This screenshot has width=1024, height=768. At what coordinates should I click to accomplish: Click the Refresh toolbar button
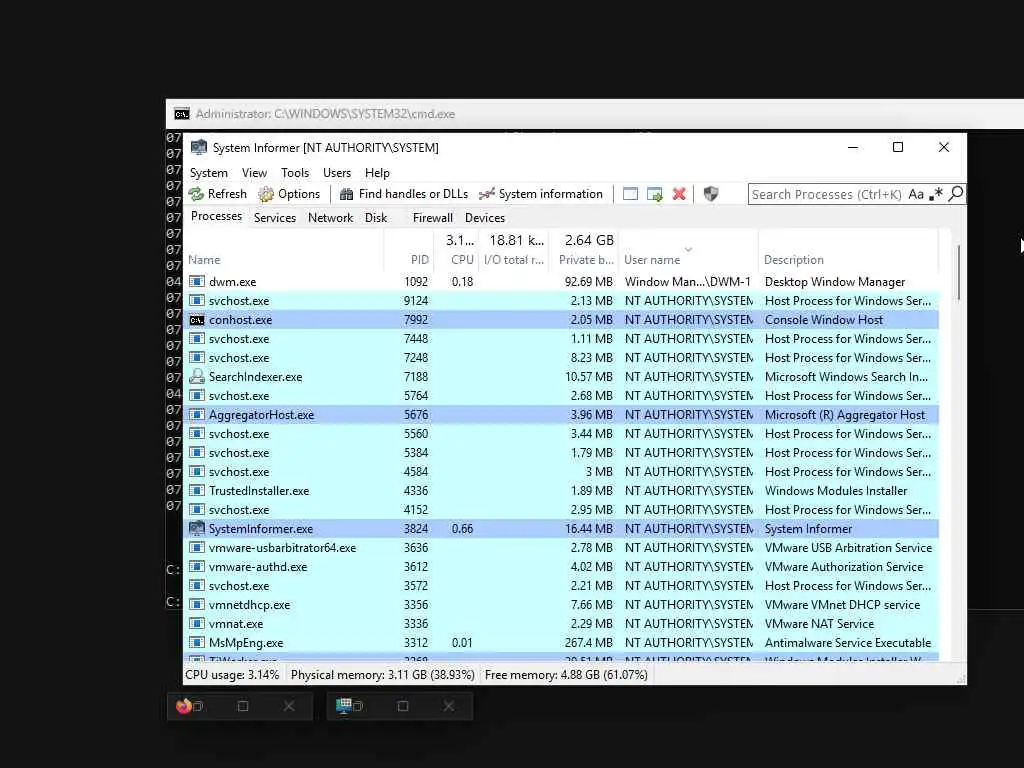[x=218, y=194]
